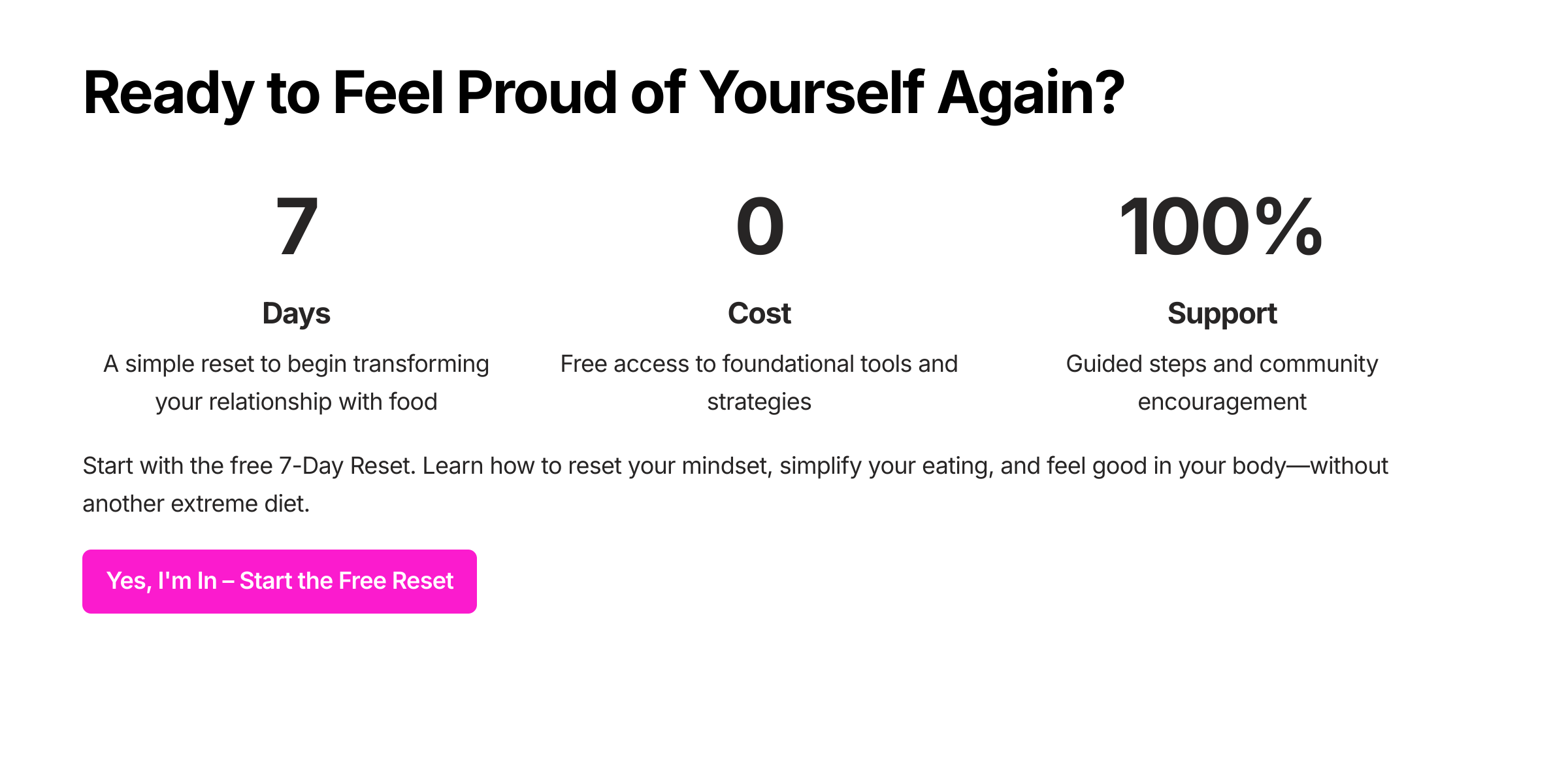
Task: Click the word 'strategies' under Cost
Action: (759, 402)
